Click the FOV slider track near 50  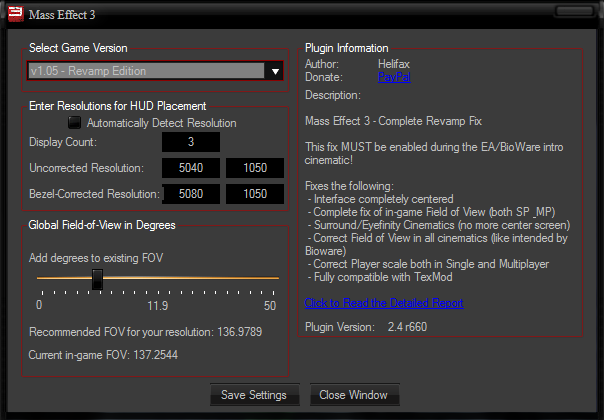[273, 278]
